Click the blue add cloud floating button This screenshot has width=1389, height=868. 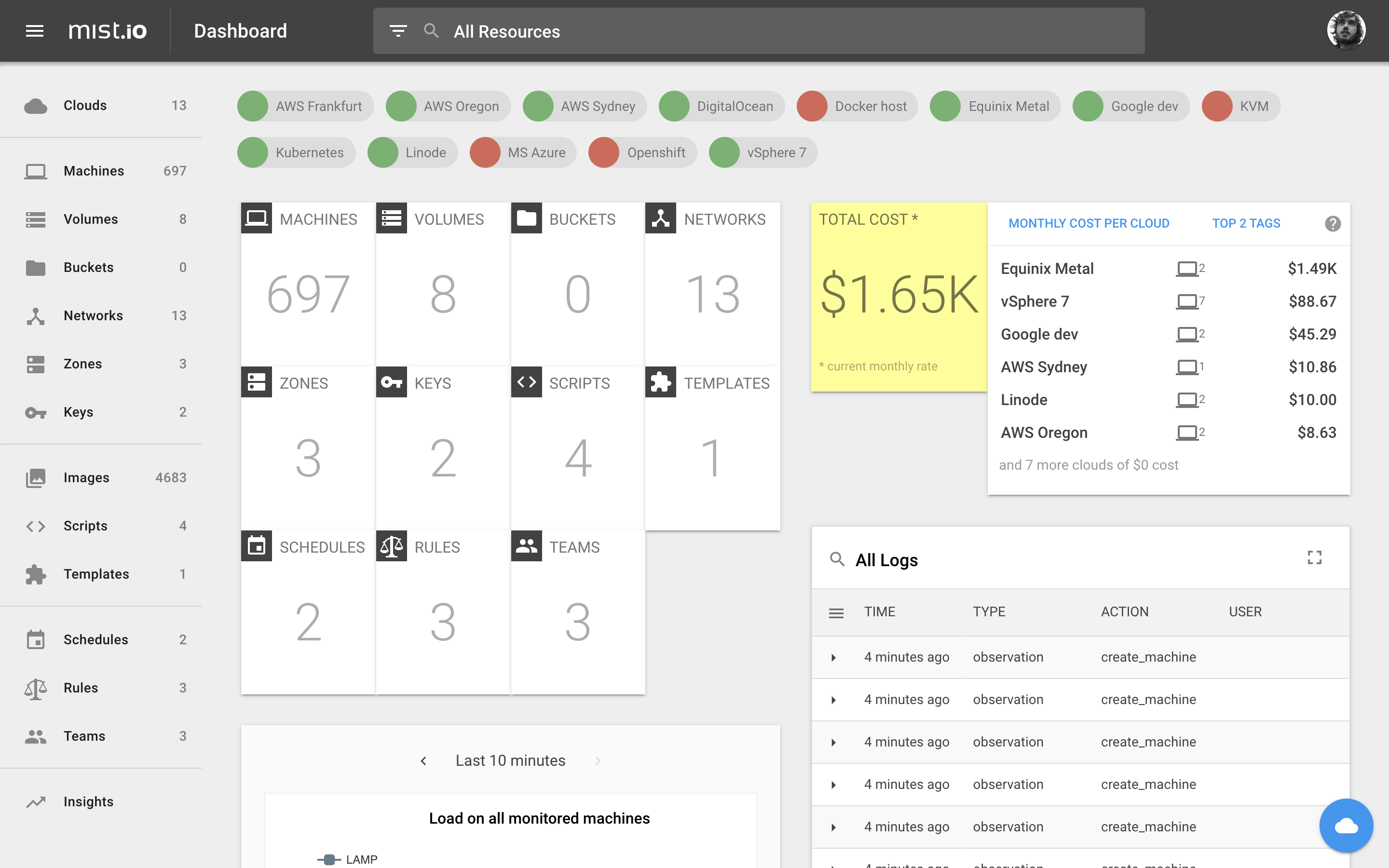point(1346,826)
